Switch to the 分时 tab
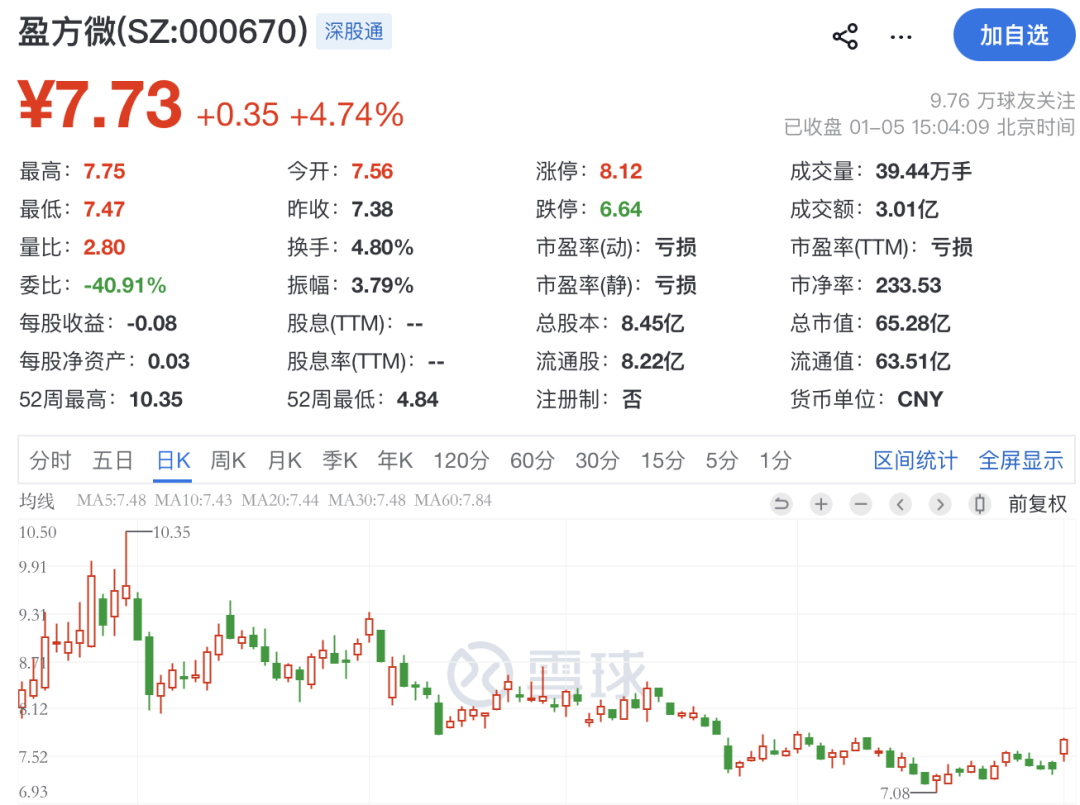The width and height of the screenshot is (1080, 805). coord(50,460)
